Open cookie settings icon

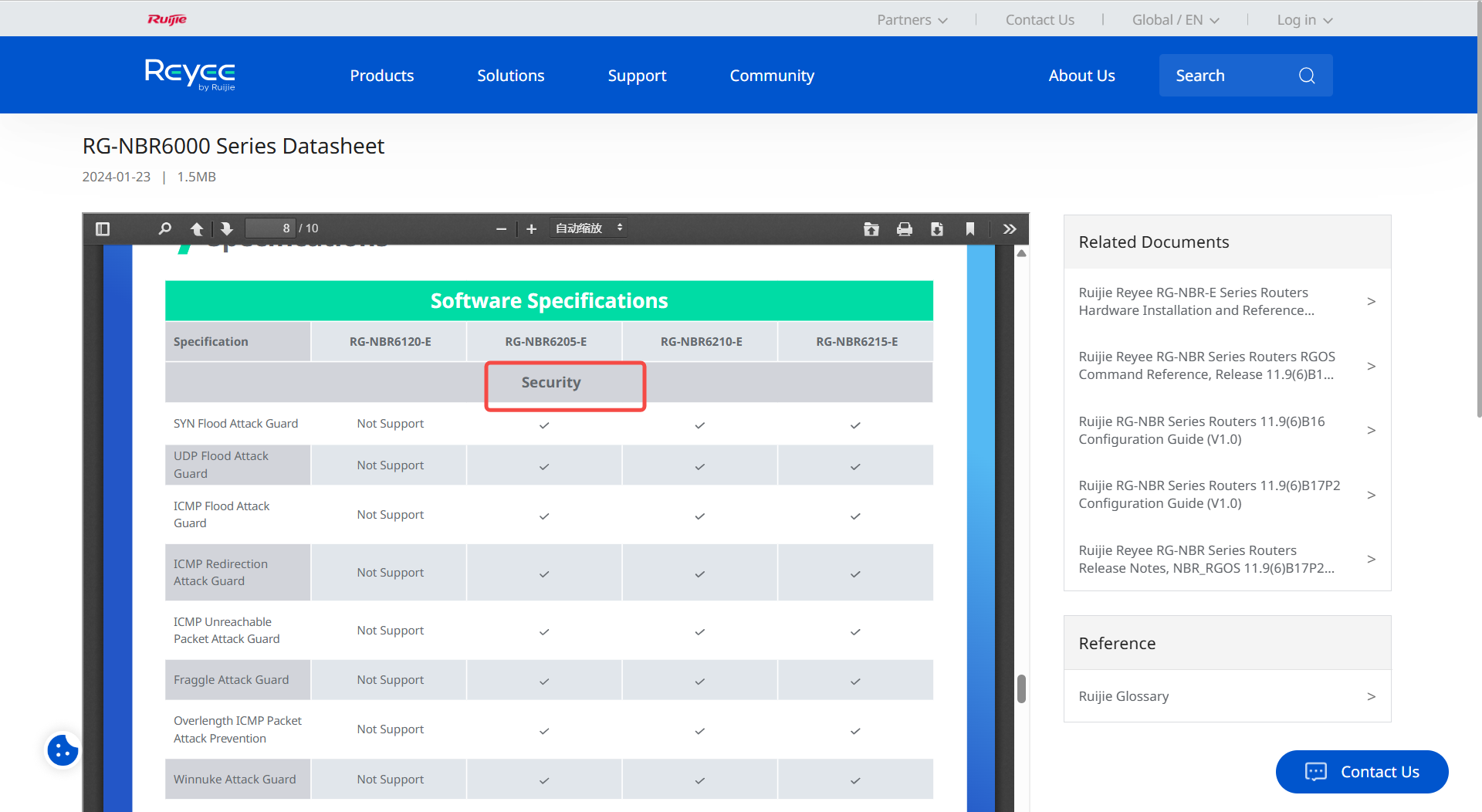click(x=63, y=749)
